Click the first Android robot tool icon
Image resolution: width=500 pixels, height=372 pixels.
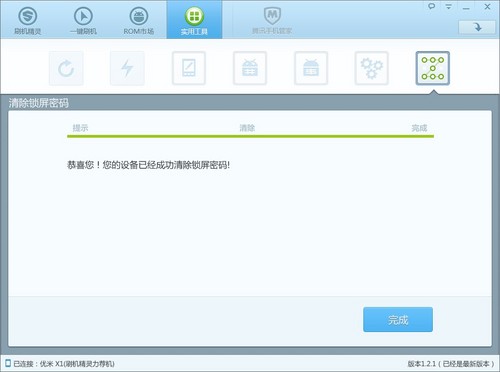(x=250, y=68)
